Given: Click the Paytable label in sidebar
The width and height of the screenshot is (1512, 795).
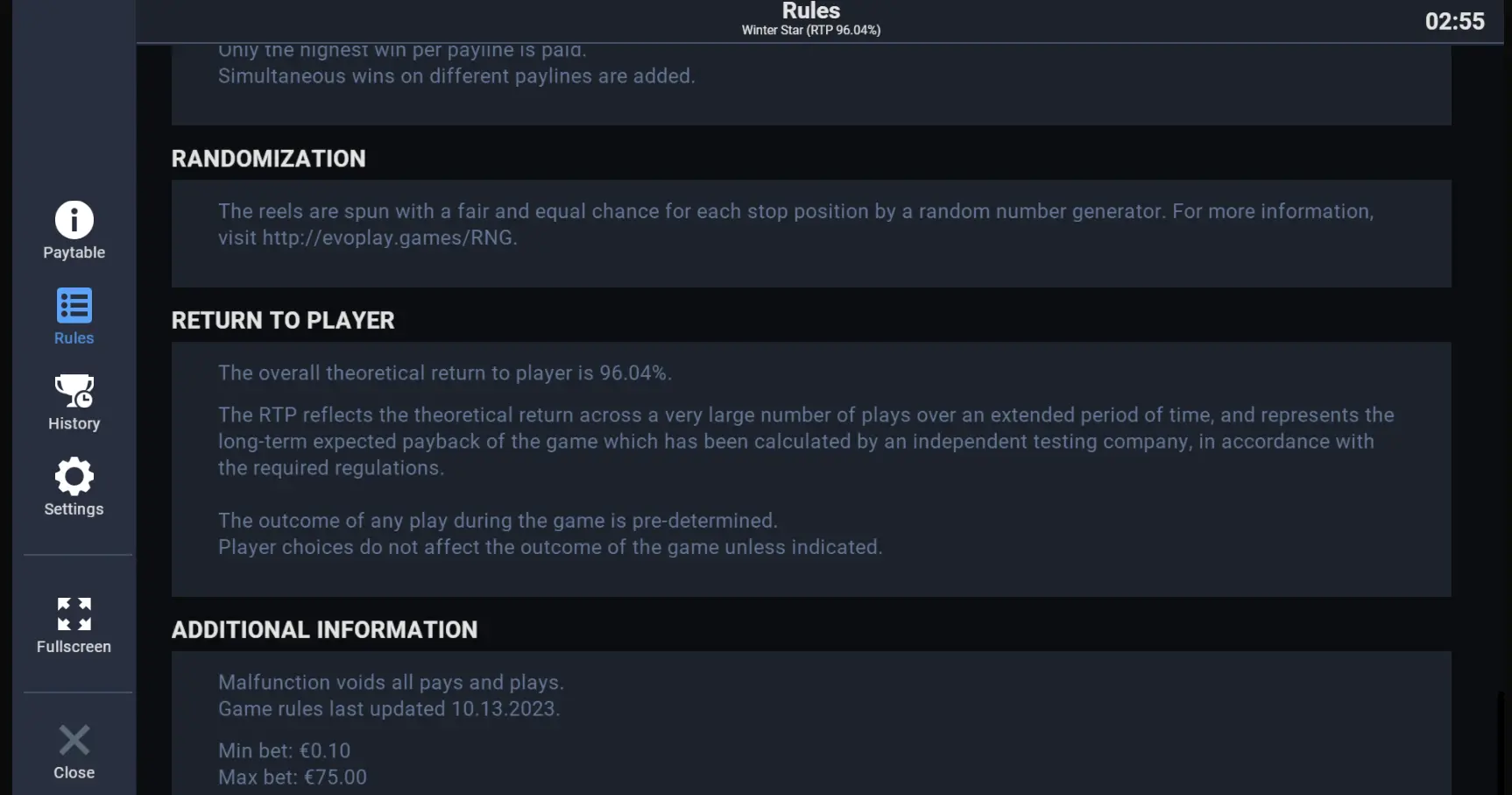Looking at the screenshot, I should (x=74, y=252).
